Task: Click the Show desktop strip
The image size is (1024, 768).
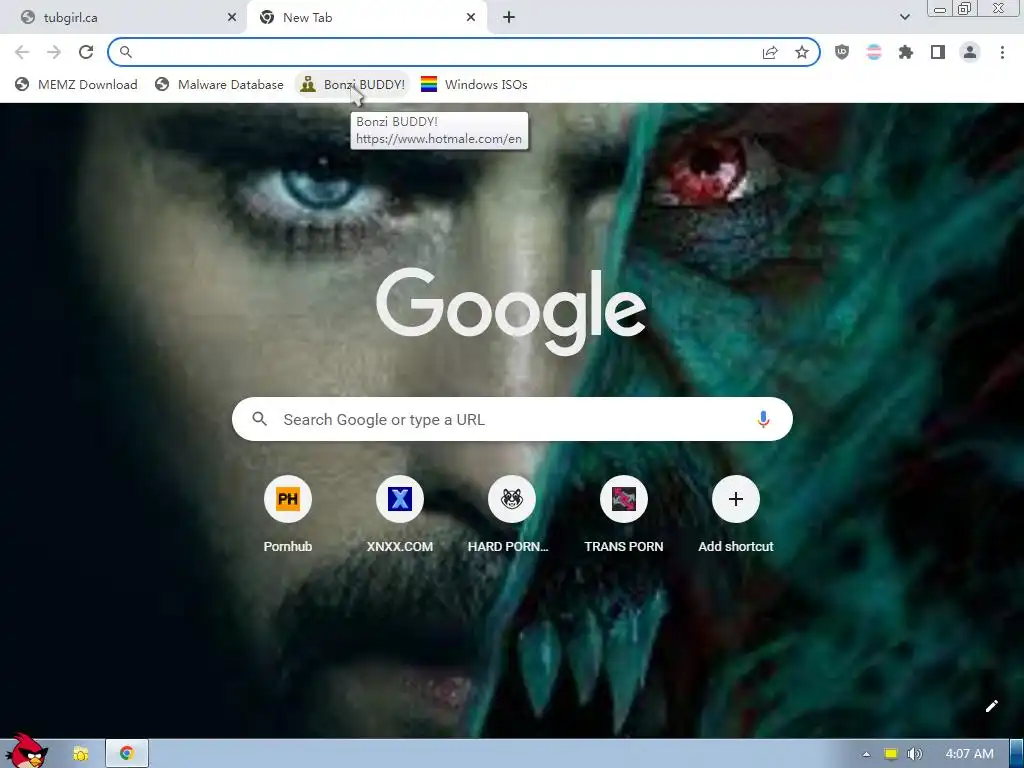Action: tap(1017, 754)
